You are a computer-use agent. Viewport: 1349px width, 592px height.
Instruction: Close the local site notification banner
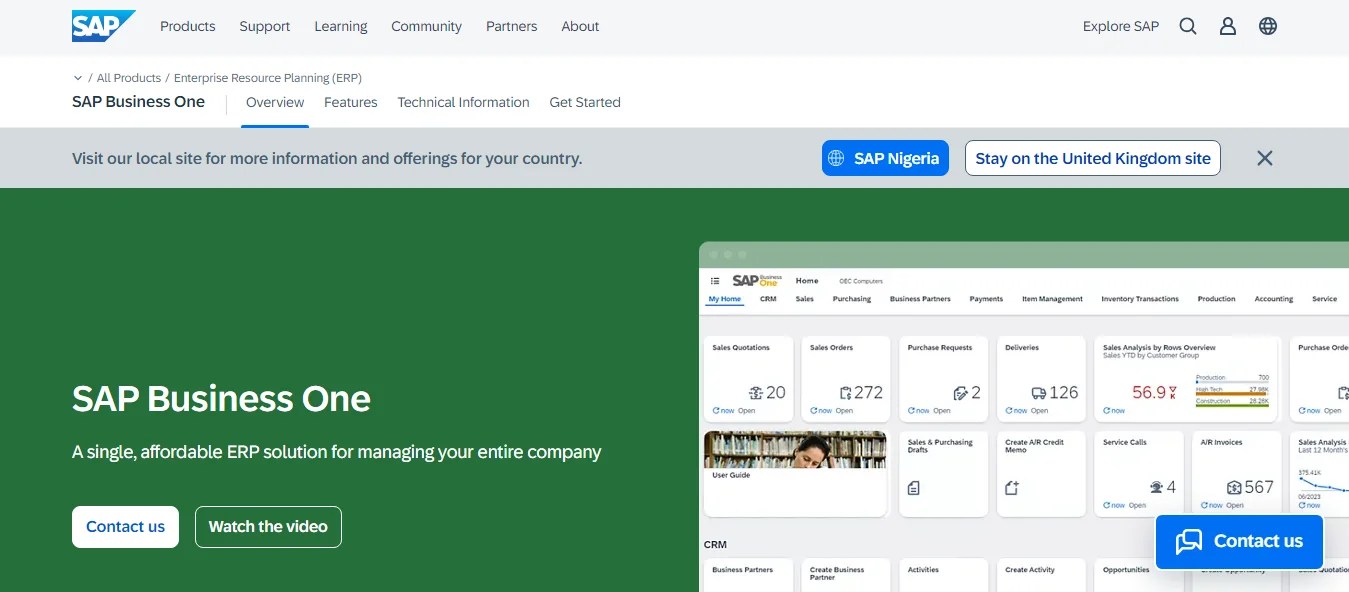tap(1265, 158)
